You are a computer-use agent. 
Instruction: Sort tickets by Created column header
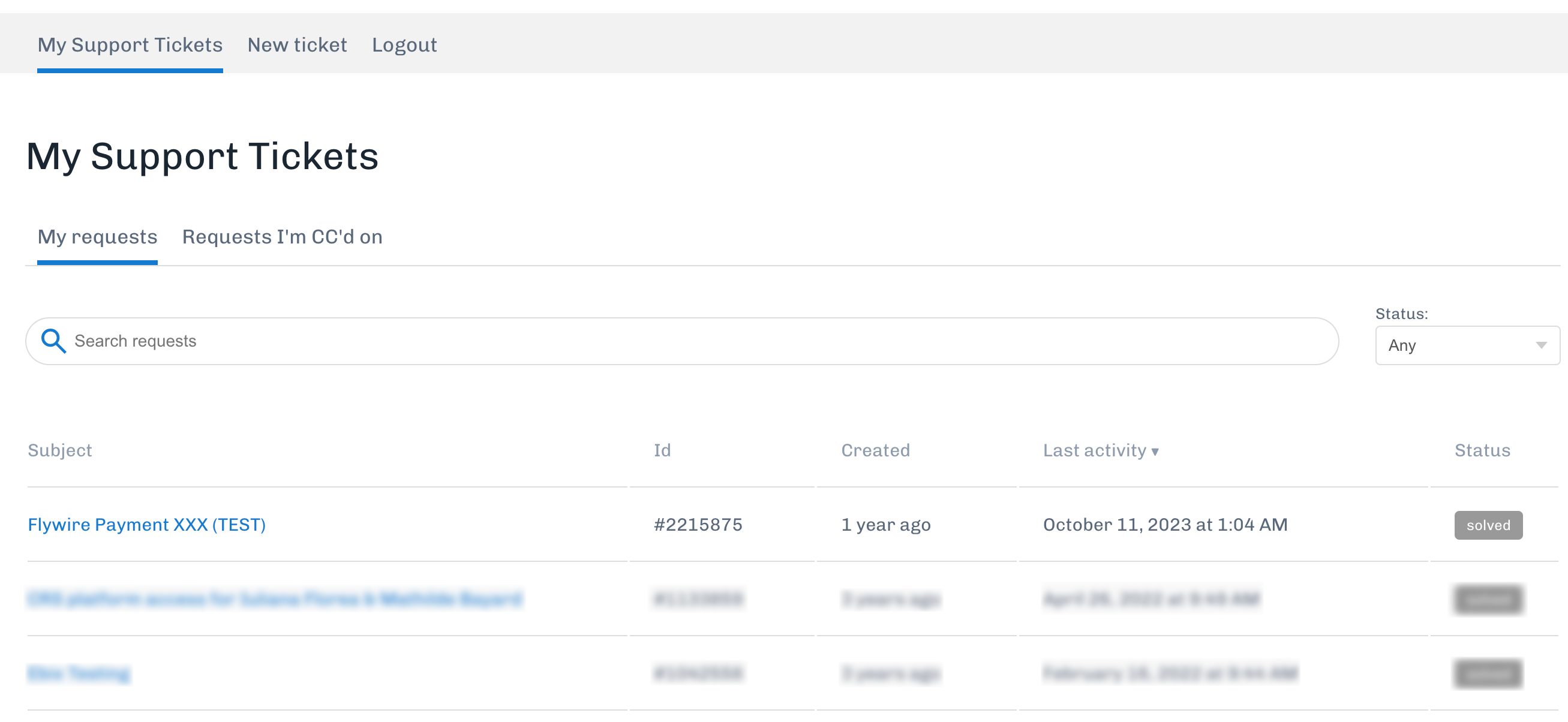tap(875, 450)
